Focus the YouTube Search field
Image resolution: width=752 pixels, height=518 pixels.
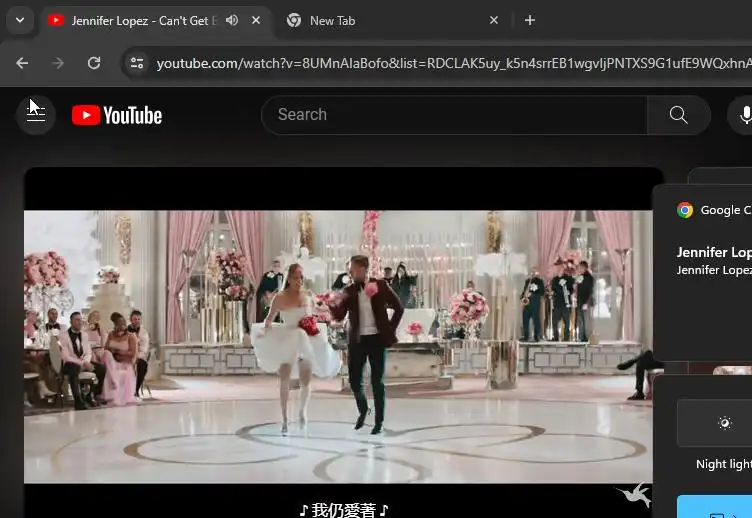[x=454, y=115]
